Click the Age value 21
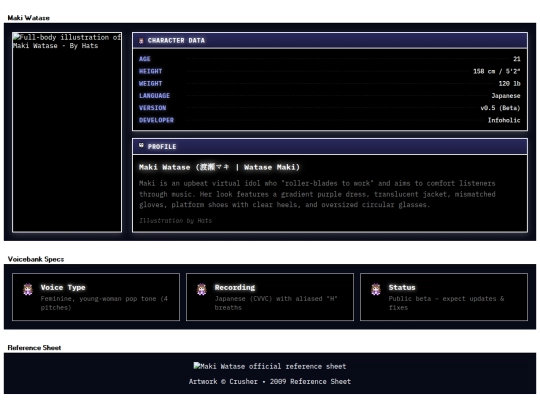540x405 pixels. (517, 59)
